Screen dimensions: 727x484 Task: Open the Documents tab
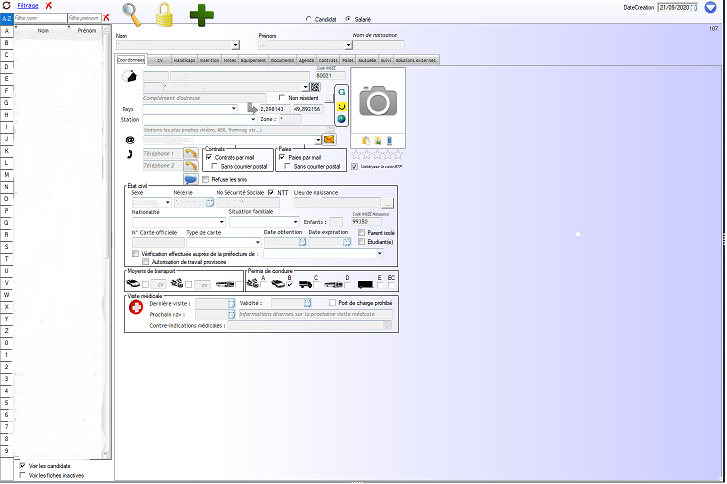coord(282,60)
